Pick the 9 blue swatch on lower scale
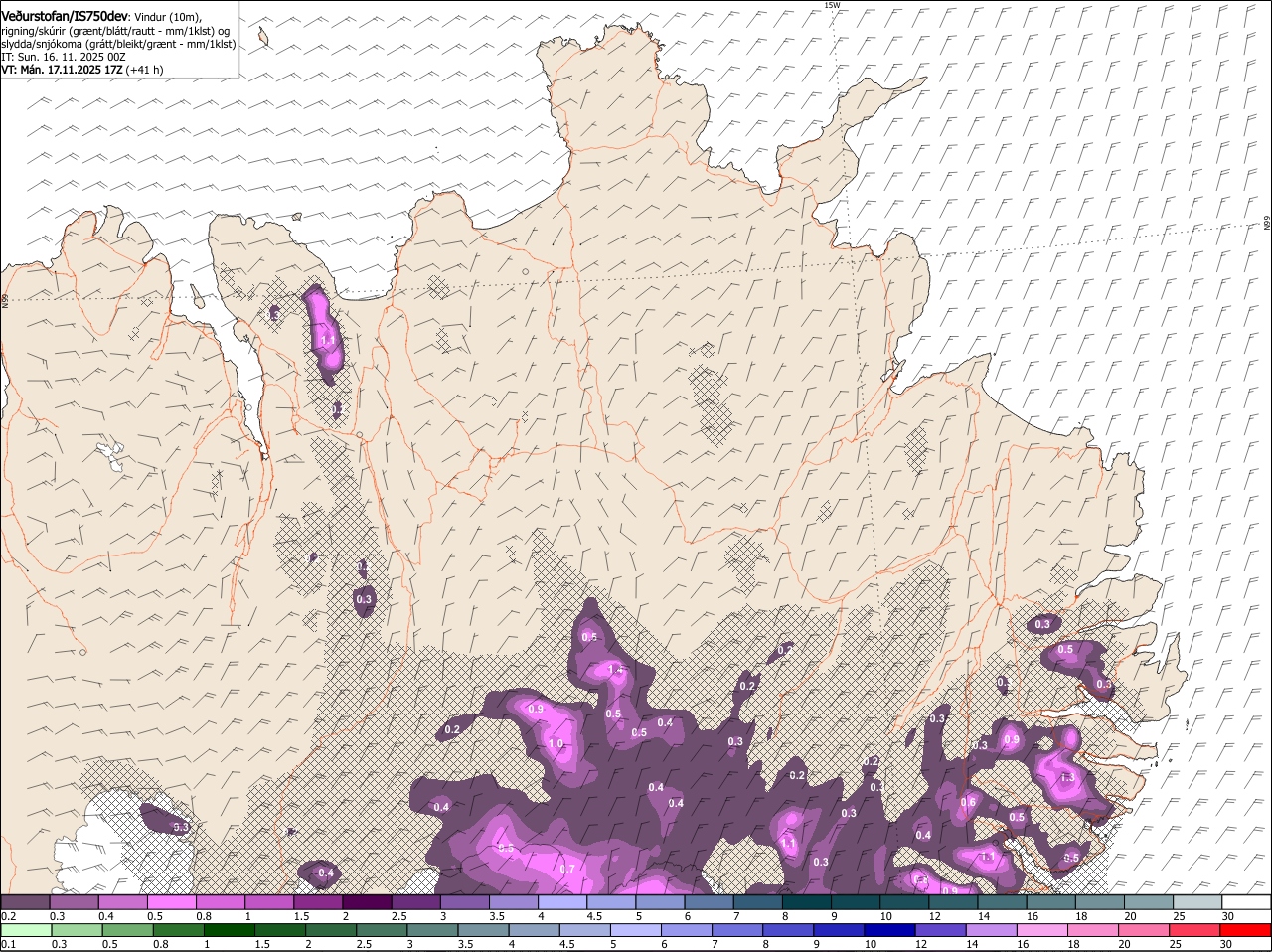Screen dimensions: 1272x952 pos(839,930)
